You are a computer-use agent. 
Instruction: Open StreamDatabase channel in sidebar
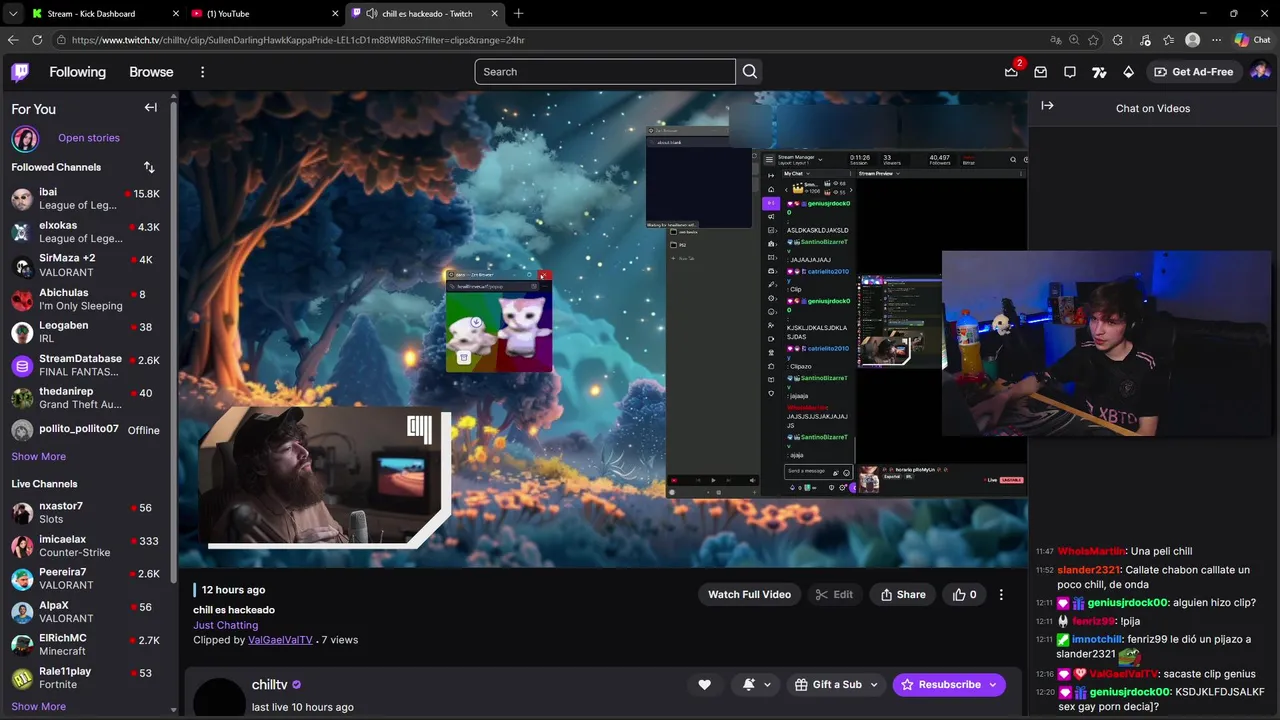pyautogui.click(x=86, y=365)
